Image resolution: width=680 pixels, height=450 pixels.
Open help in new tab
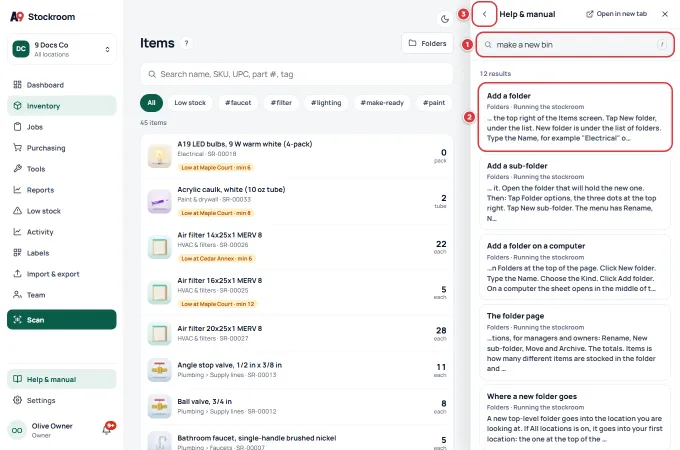click(x=616, y=14)
